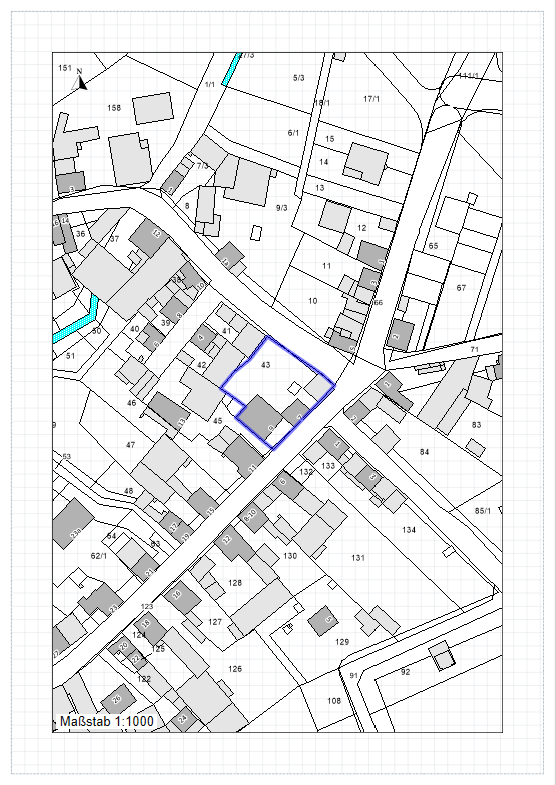Click the parcel 126 label
The width and height of the screenshot is (556, 785).
pos(235,669)
